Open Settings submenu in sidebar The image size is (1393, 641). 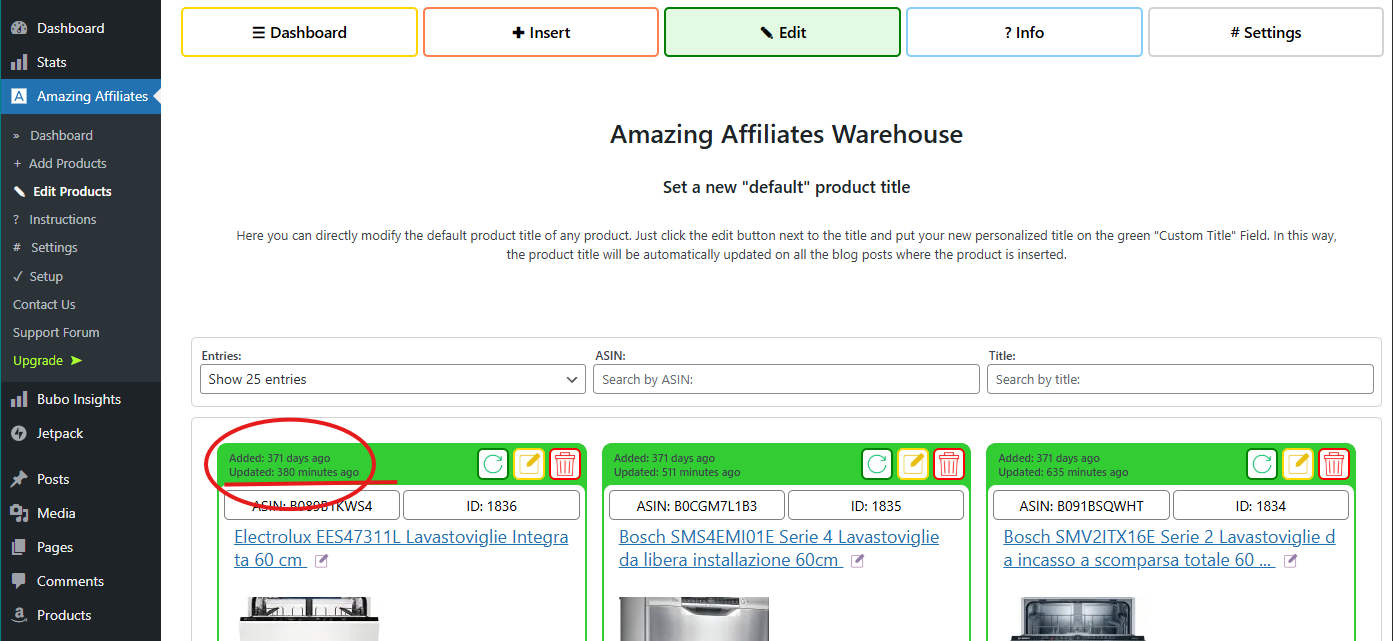point(54,247)
